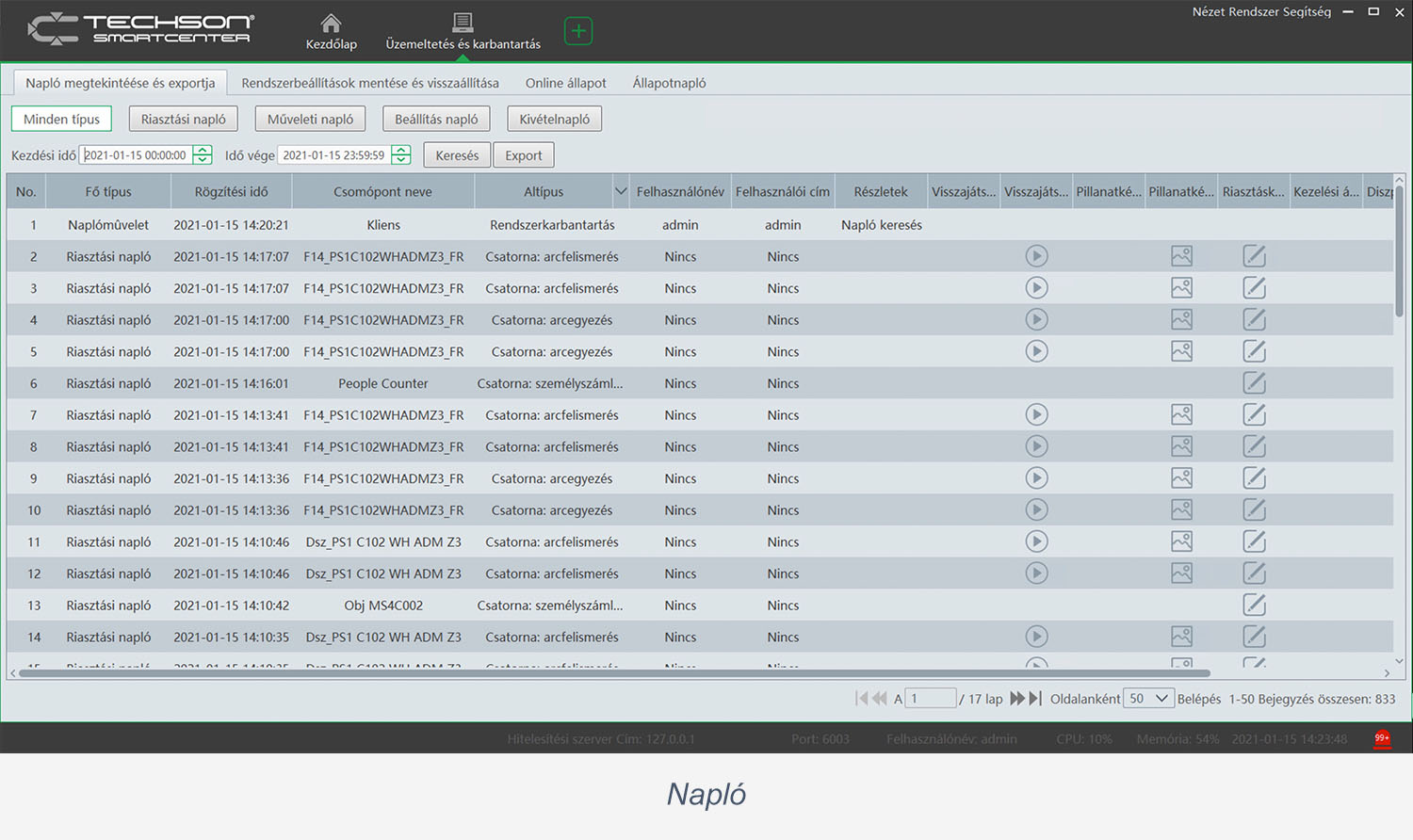Jump to the last page arrow
The width and height of the screenshot is (1413, 840).
coord(1035,699)
